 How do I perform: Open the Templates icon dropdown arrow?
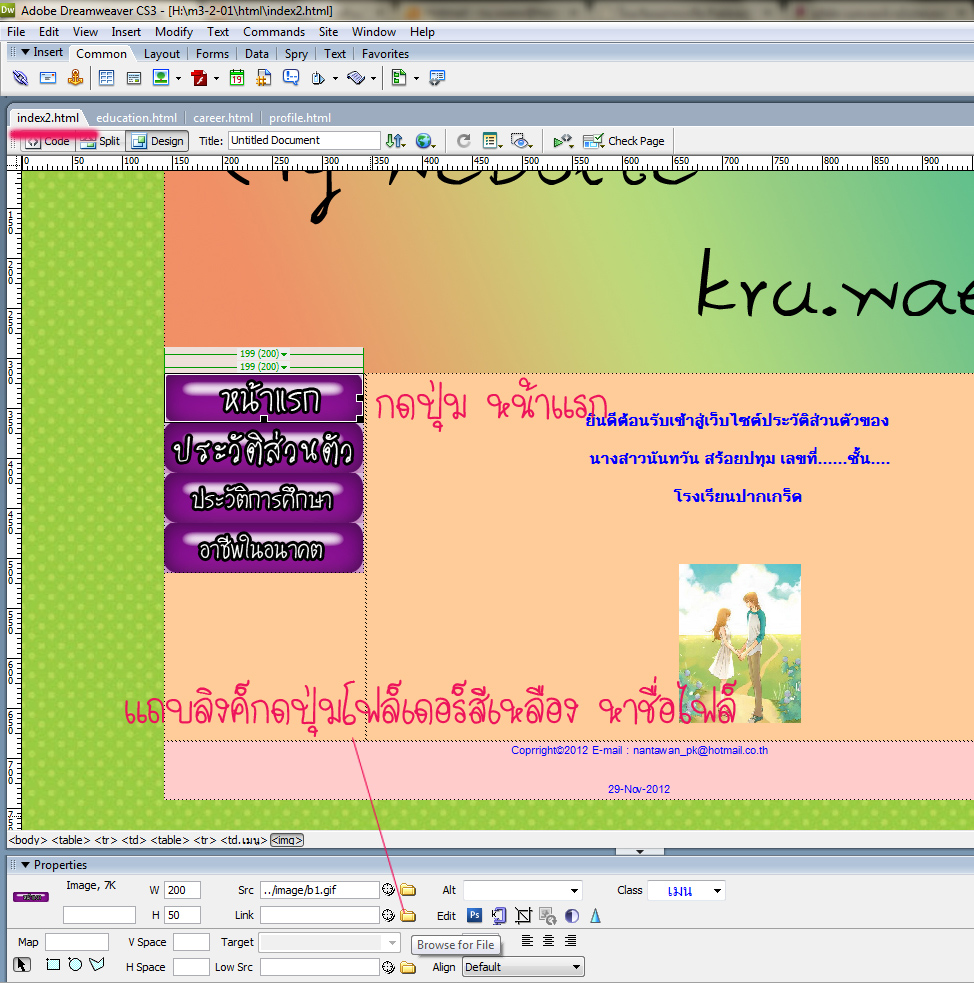(x=416, y=78)
